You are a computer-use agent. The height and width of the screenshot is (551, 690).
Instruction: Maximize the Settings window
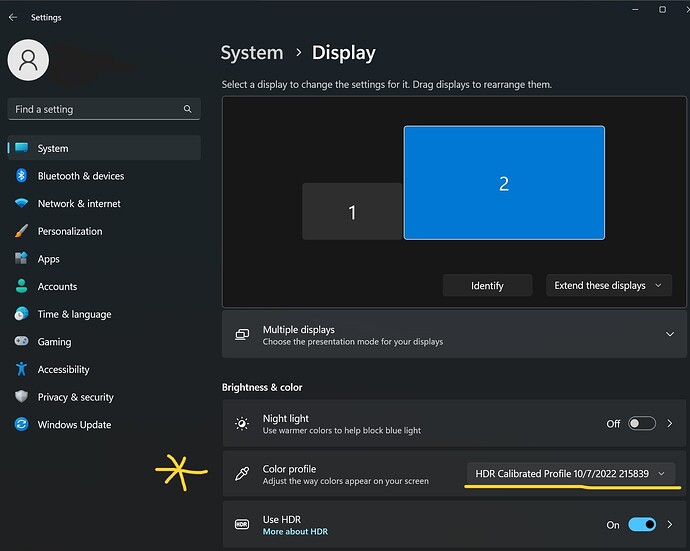point(662,9)
